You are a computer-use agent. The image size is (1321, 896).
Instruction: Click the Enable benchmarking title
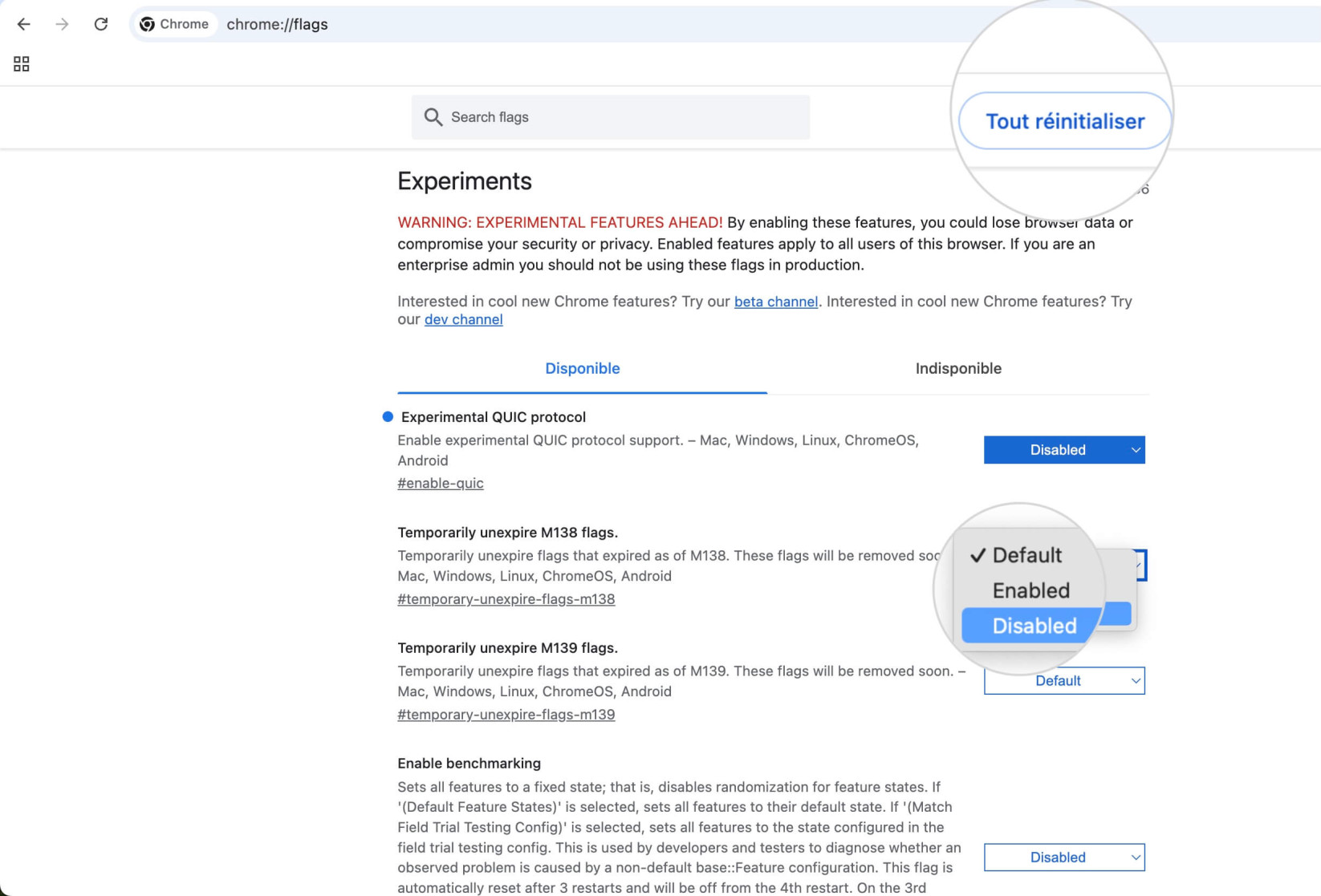tap(469, 764)
